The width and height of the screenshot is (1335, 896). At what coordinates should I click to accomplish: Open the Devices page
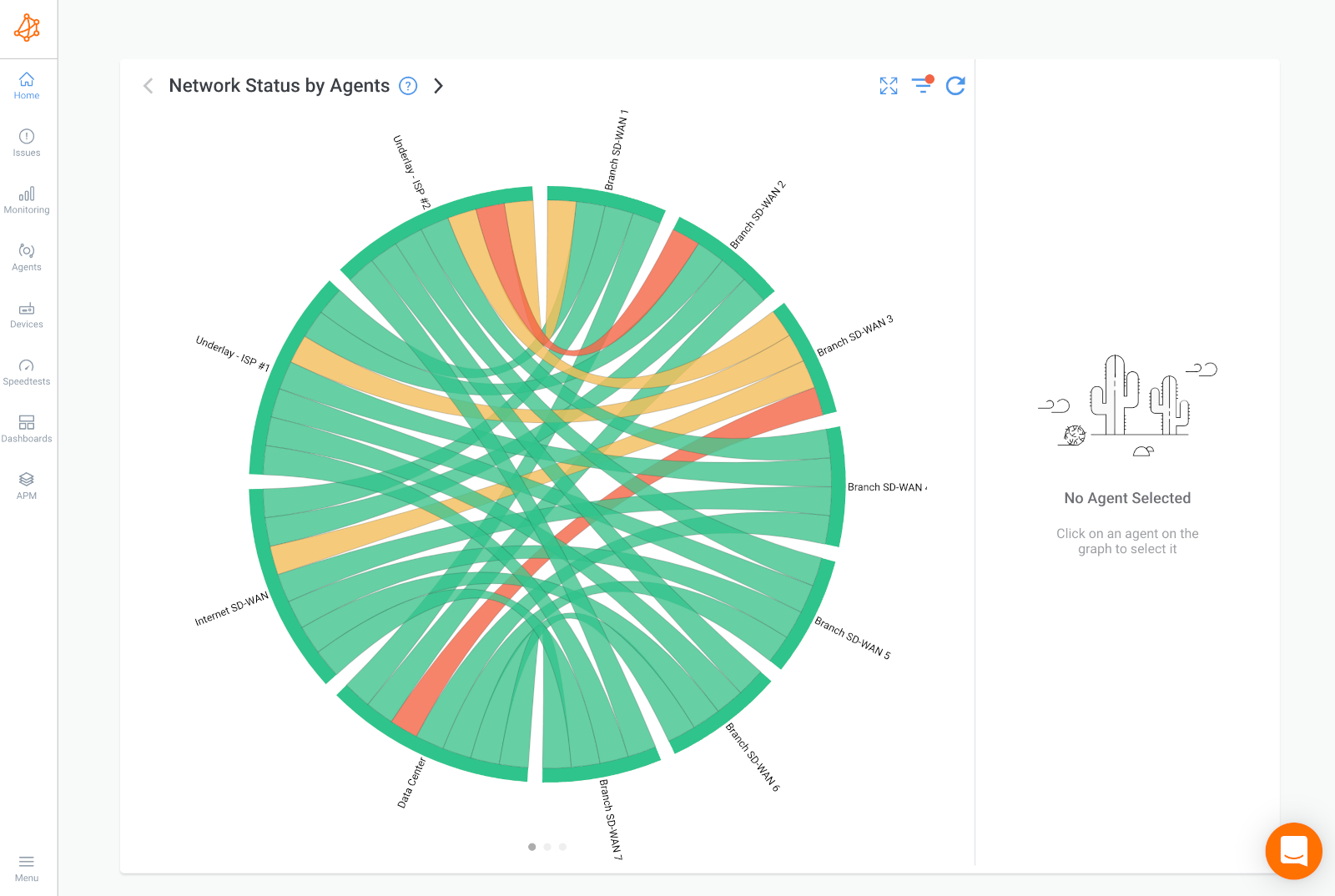tap(26, 315)
